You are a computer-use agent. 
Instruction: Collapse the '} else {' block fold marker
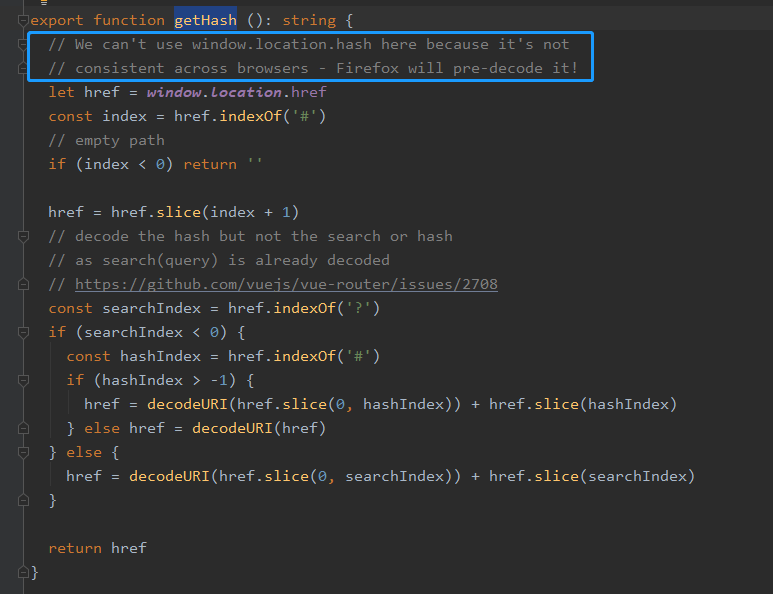23,453
